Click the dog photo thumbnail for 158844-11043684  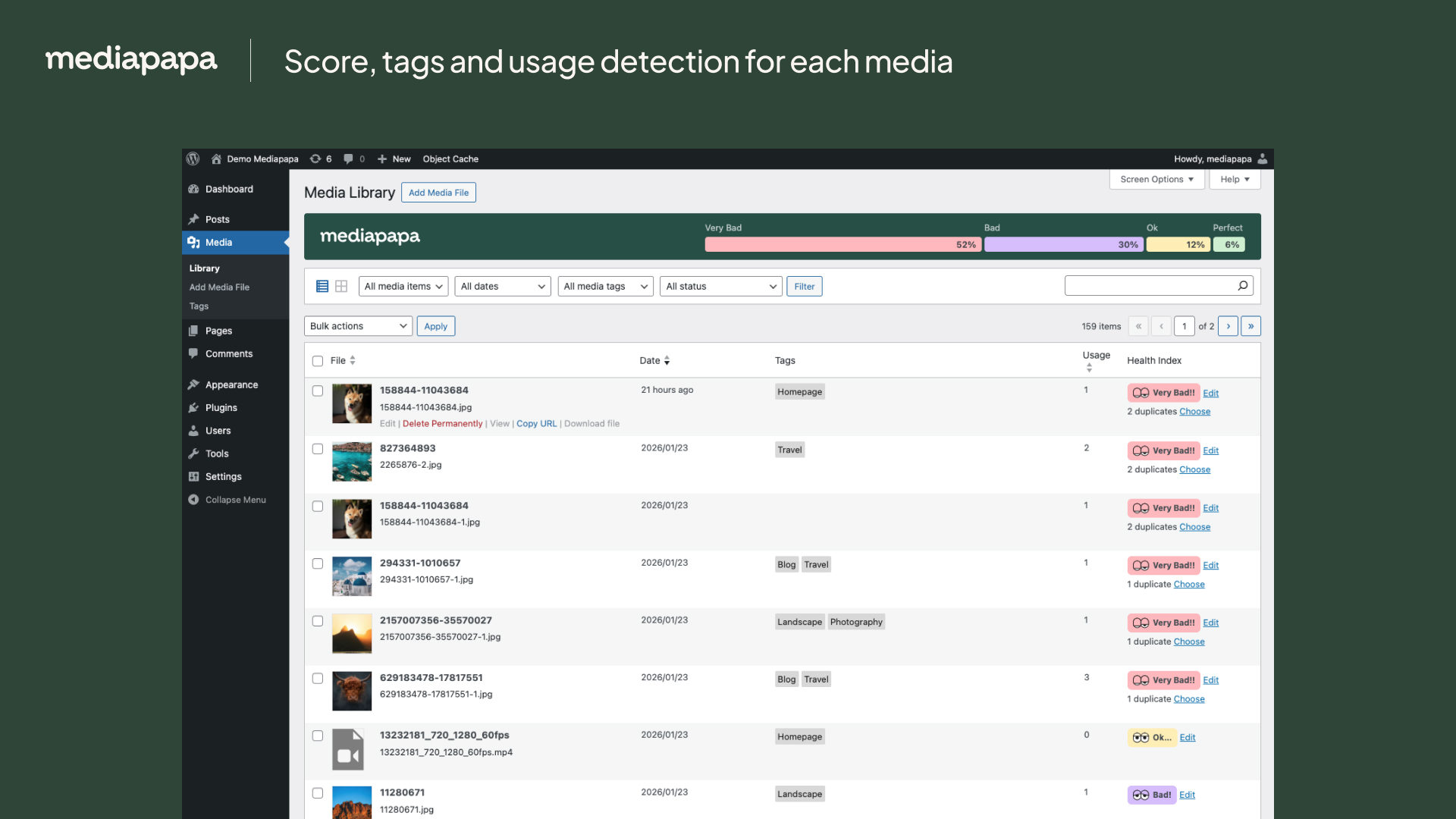[351, 403]
